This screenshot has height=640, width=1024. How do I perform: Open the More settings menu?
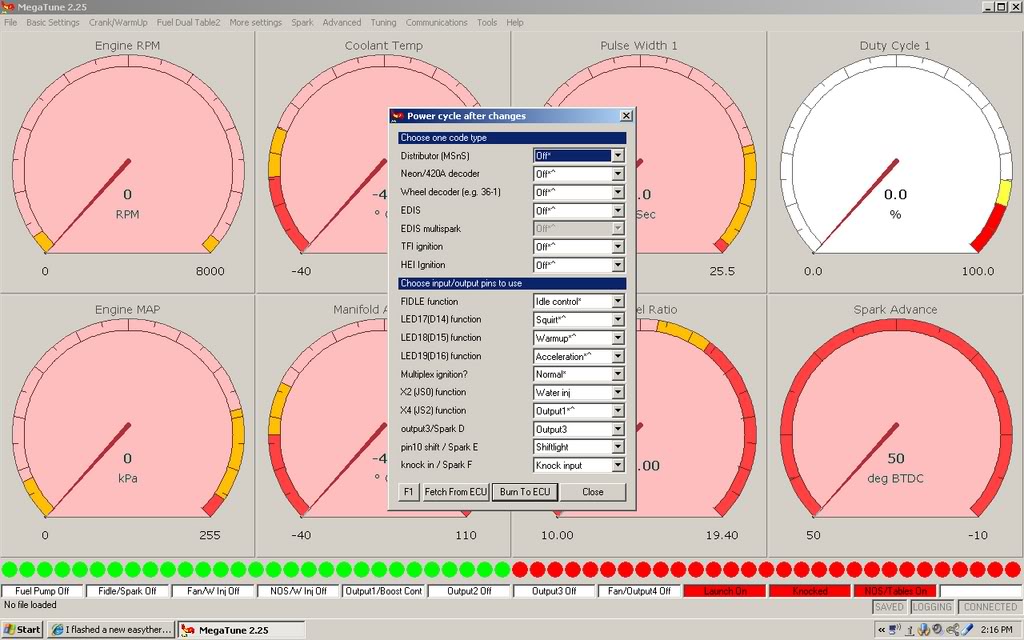(255, 22)
